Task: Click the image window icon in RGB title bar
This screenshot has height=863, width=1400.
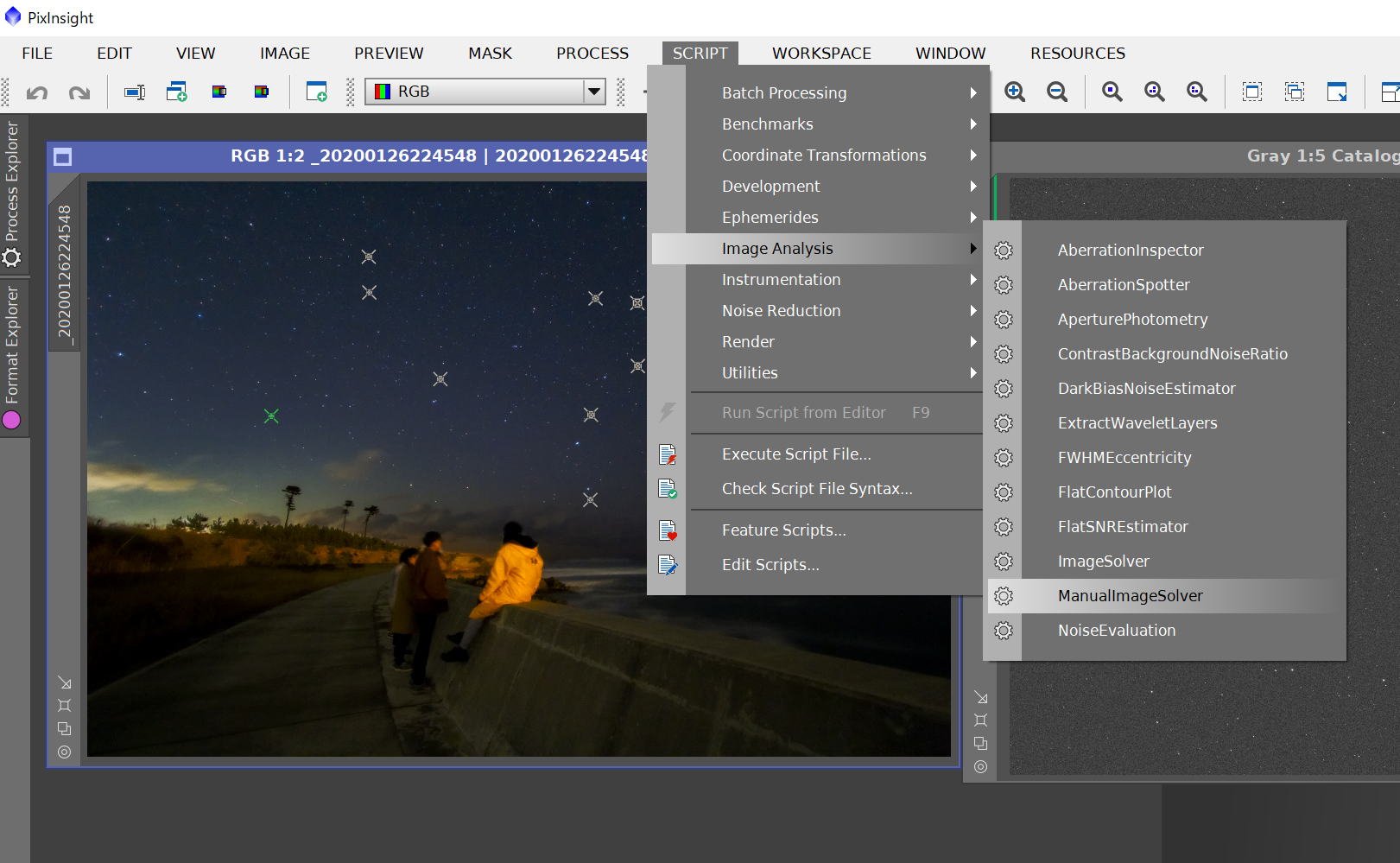Action: pyautogui.click(x=62, y=157)
